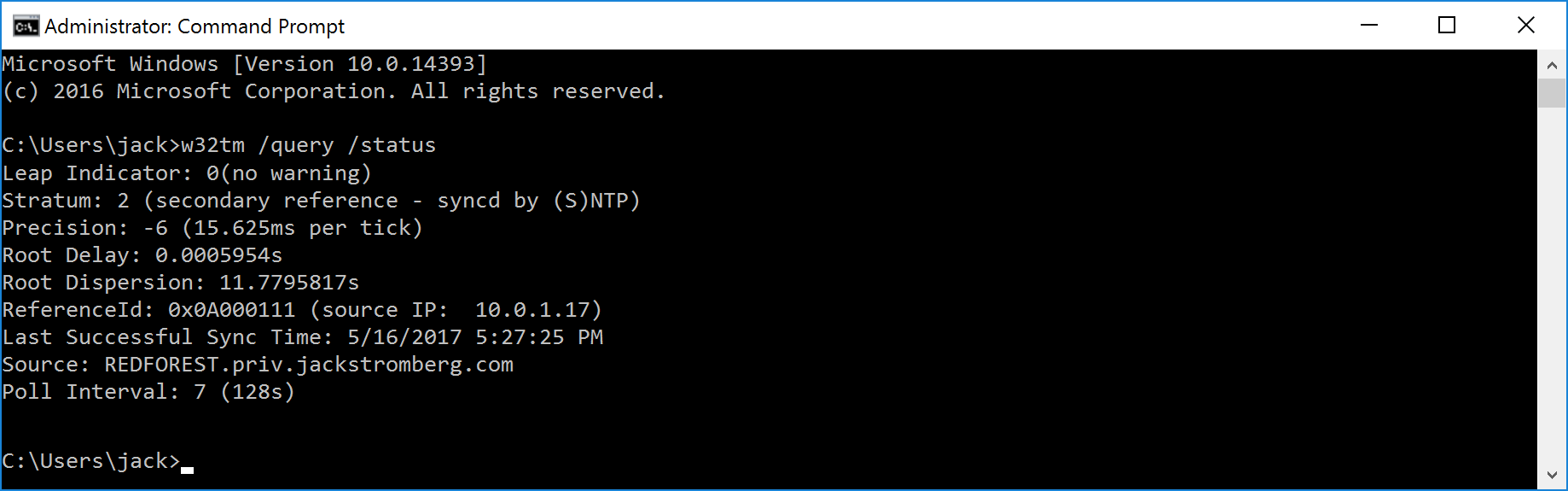Place cursor at the final C:\Users\jack> prompt
The width and height of the screenshot is (1568, 491).
[187, 462]
